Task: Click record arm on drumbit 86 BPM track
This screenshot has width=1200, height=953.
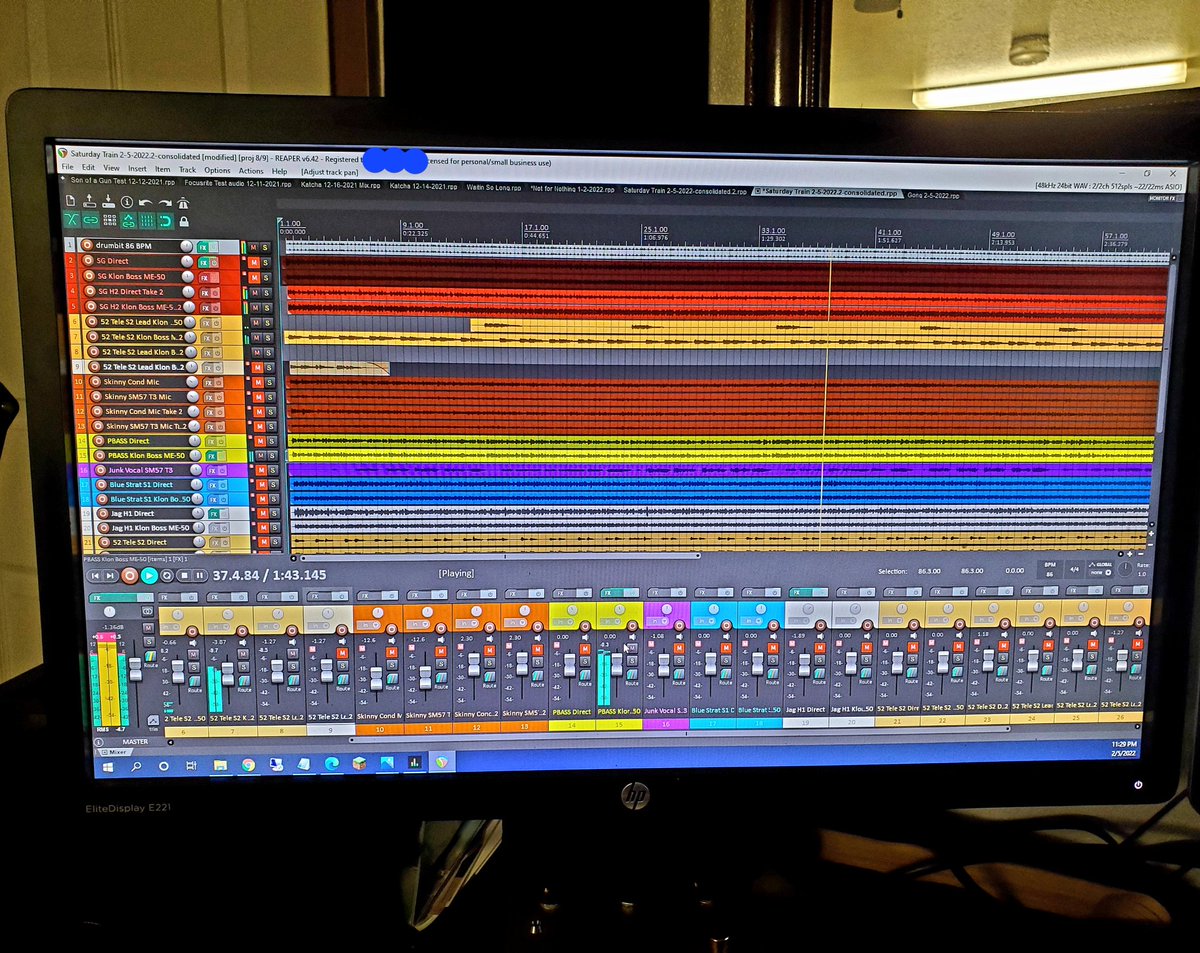Action: click(87, 245)
